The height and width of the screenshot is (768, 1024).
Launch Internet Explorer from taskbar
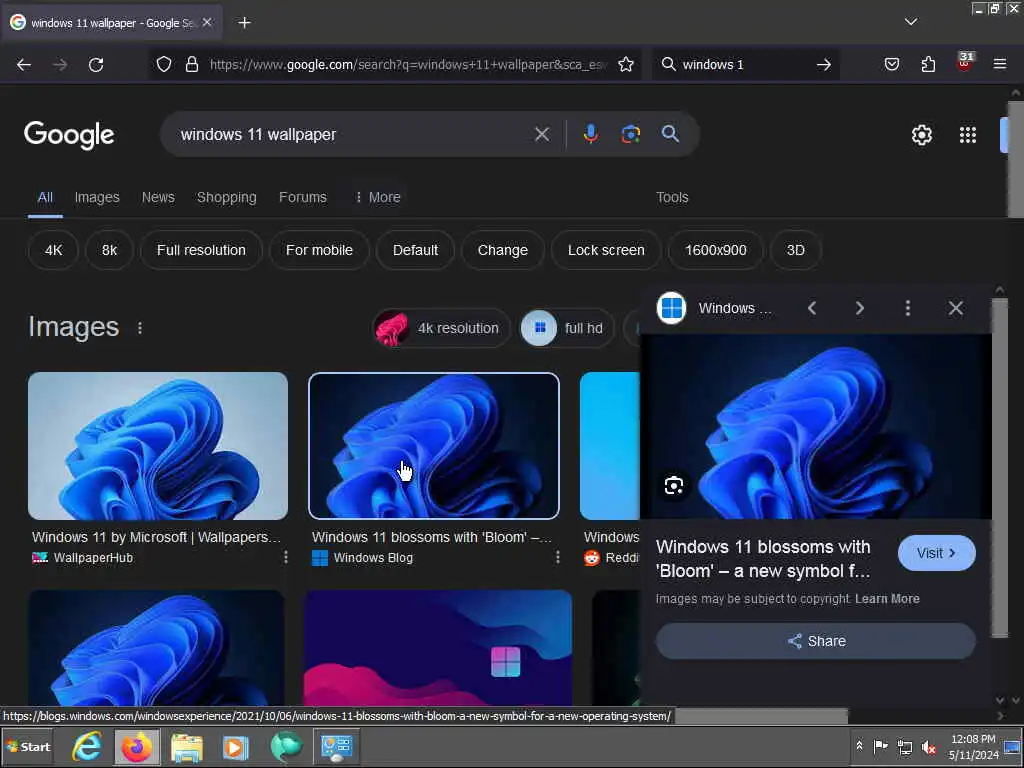click(x=87, y=746)
